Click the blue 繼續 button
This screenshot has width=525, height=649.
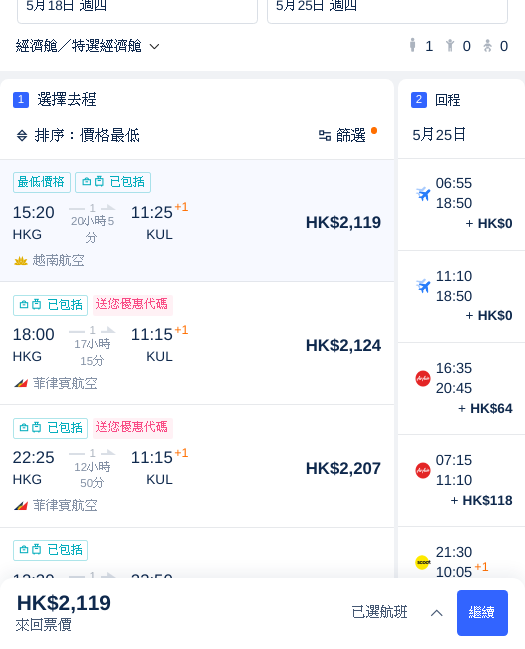pyautogui.click(x=482, y=613)
